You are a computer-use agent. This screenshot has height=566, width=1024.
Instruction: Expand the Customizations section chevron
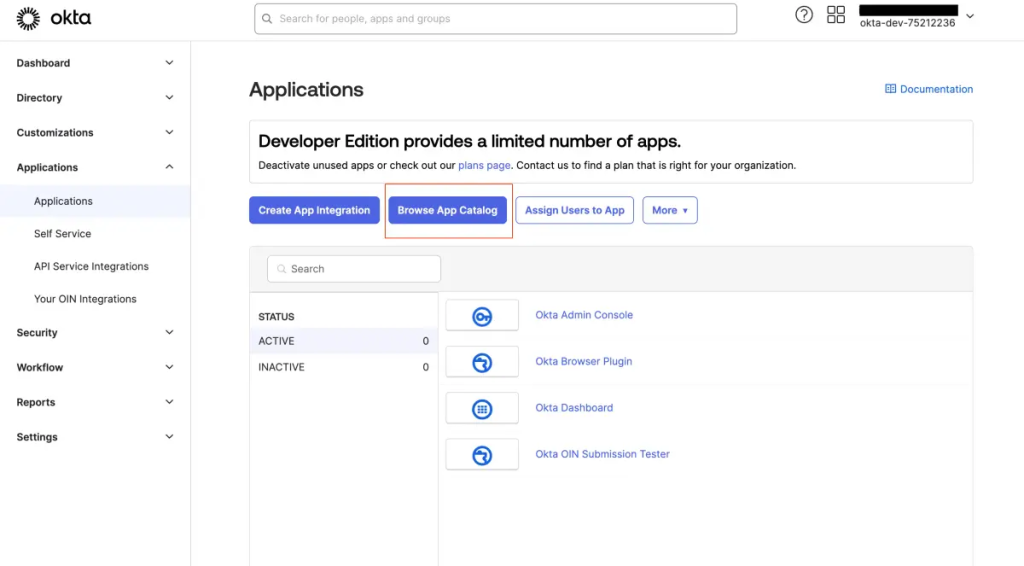coord(169,132)
